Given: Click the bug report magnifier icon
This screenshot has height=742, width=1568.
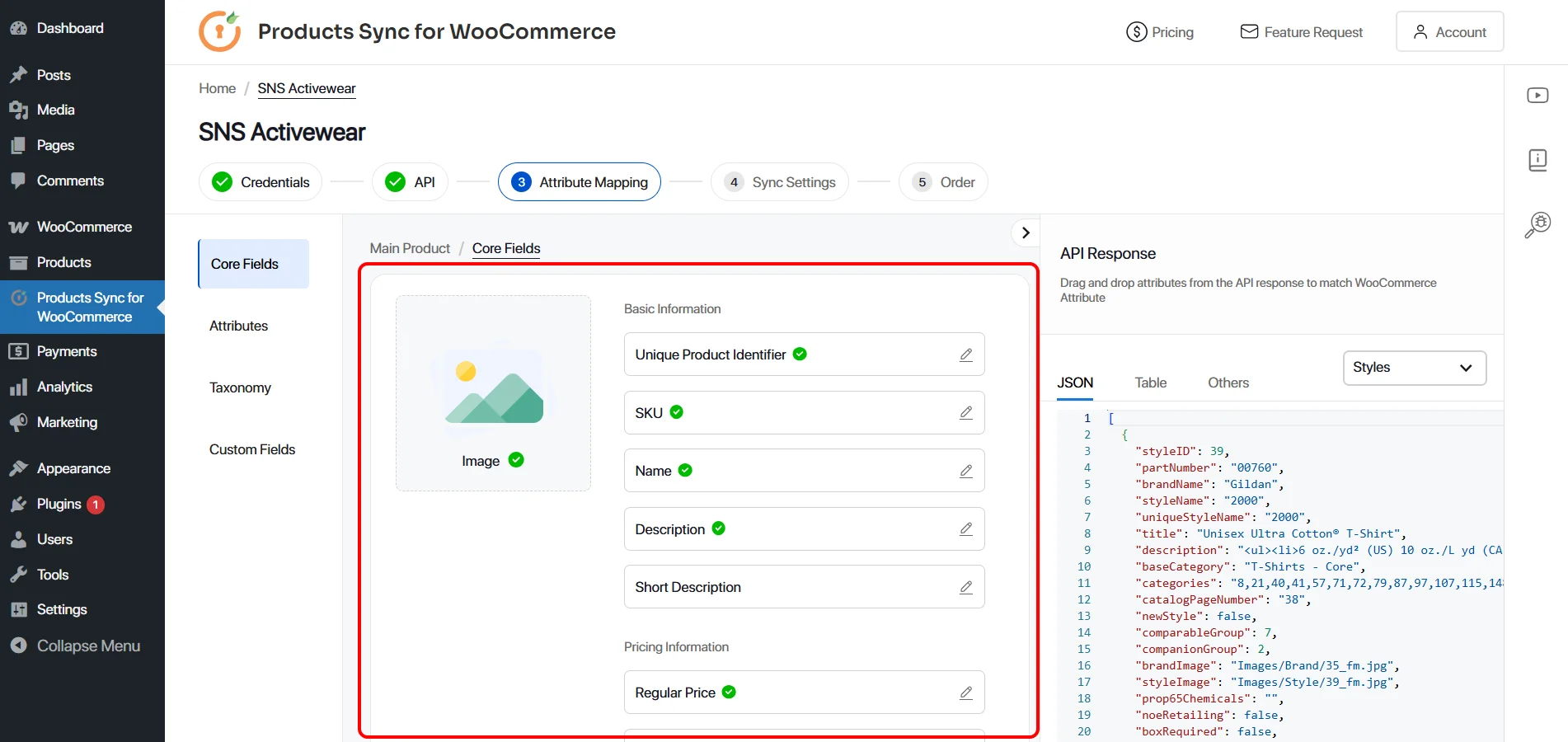Looking at the screenshot, I should point(1537,223).
